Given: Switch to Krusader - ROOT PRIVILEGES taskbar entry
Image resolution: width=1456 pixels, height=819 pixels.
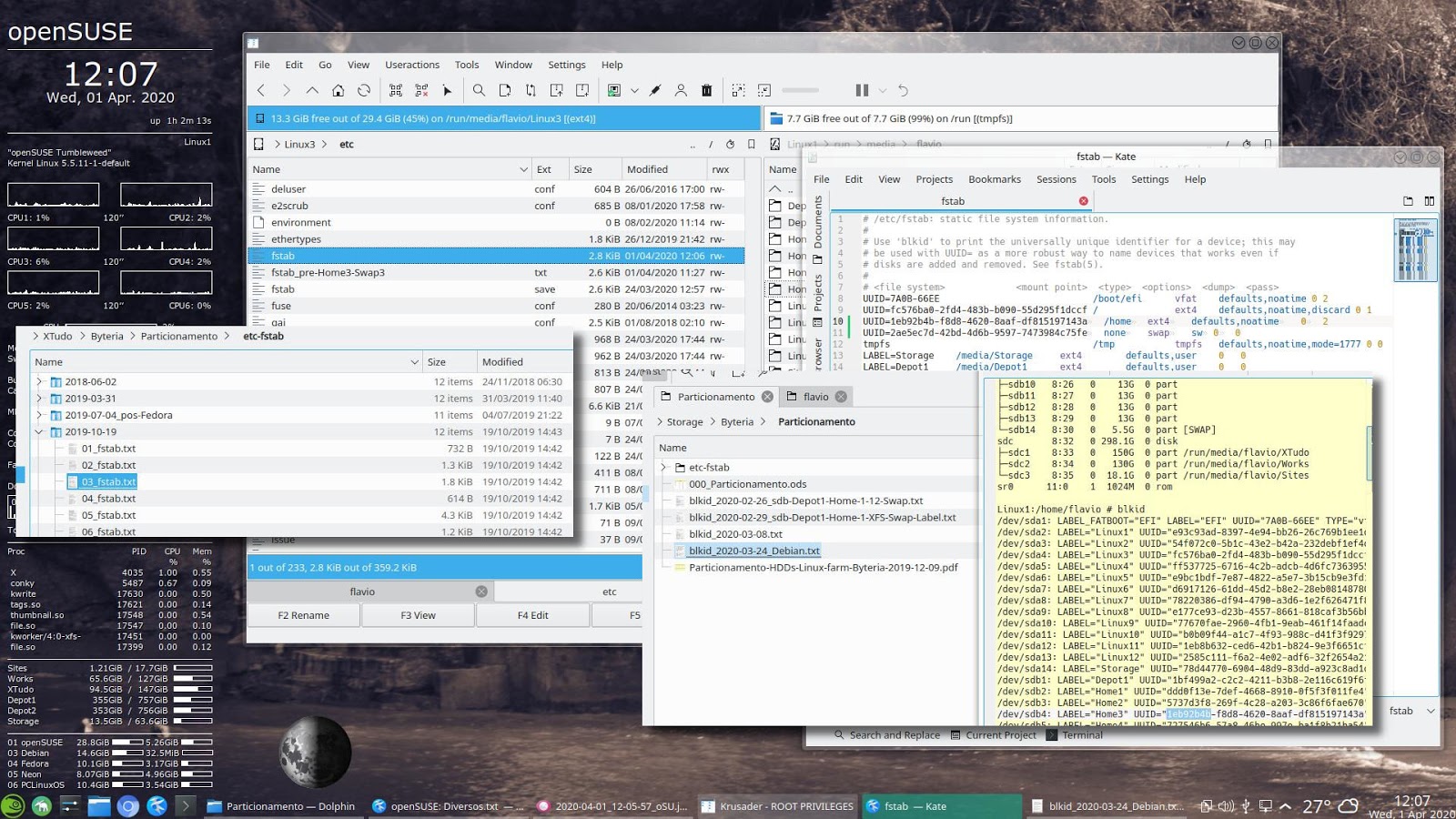Looking at the screenshot, I should [777, 805].
